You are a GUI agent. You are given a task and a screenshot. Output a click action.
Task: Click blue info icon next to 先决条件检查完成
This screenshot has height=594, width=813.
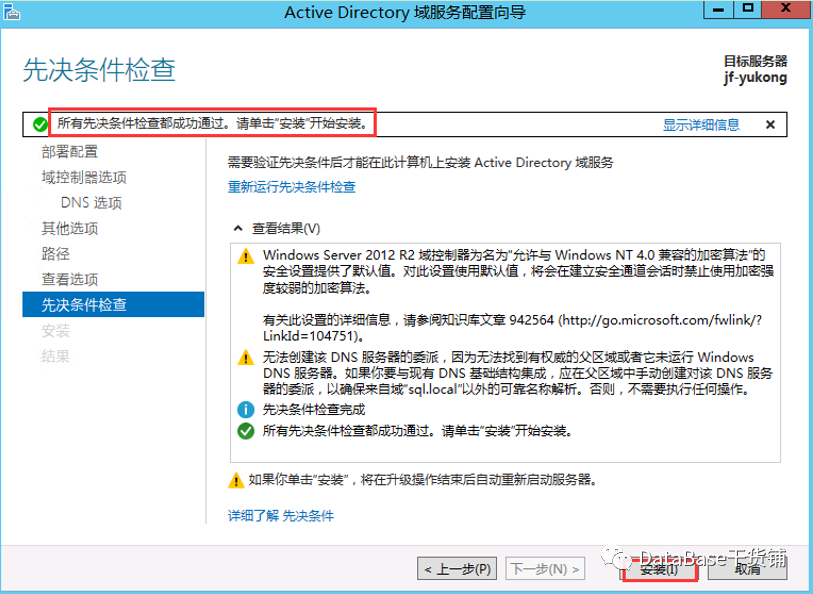(x=245, y=409)
